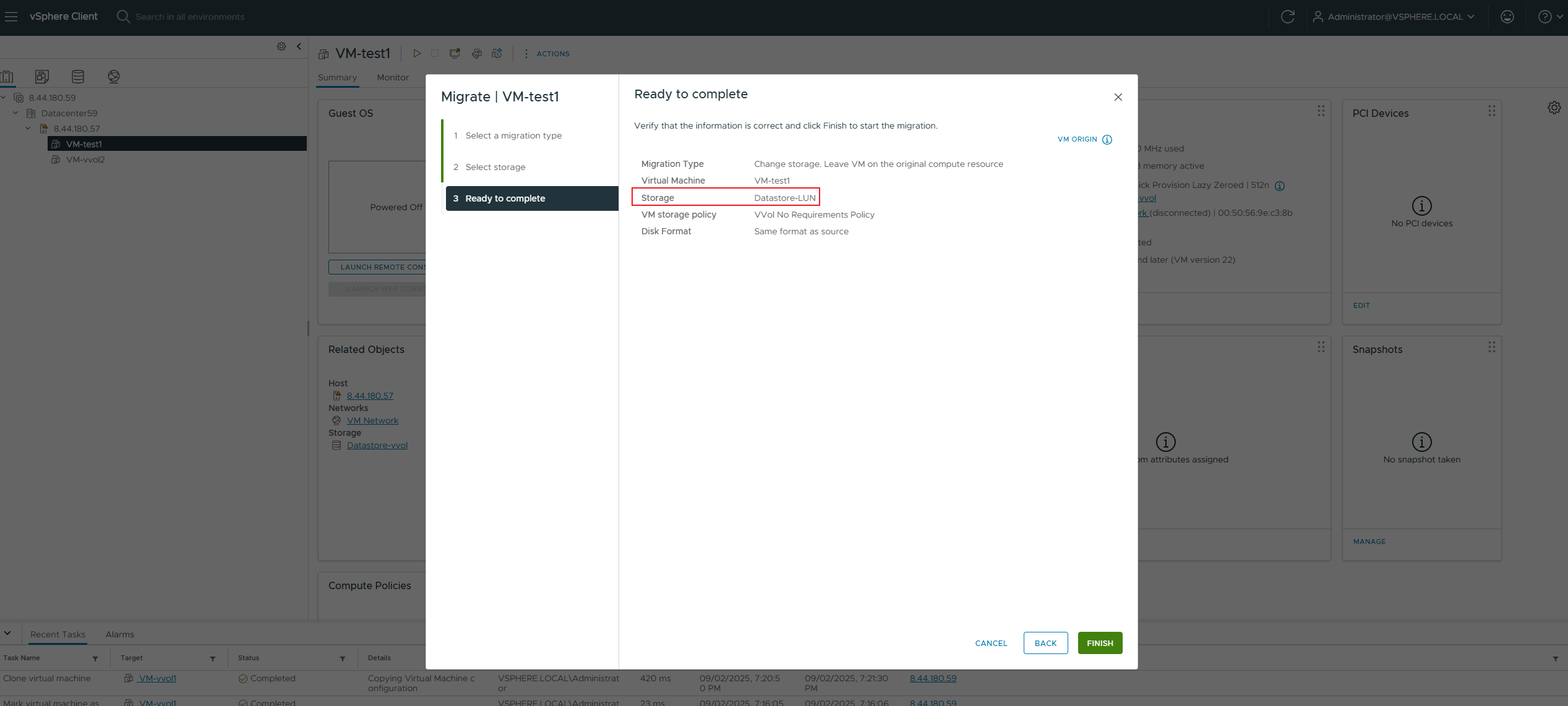Image resolution: width=1568 pixels, height=706 pixels.
Task: Click the Power On play icon
Action: click(x=417, y=54)
